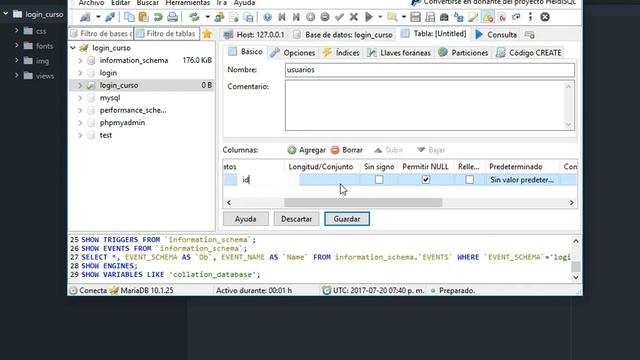Screen dimensions: 640x360
Task: Open the Código CREATE tab
Action: [x=529, y=53]
